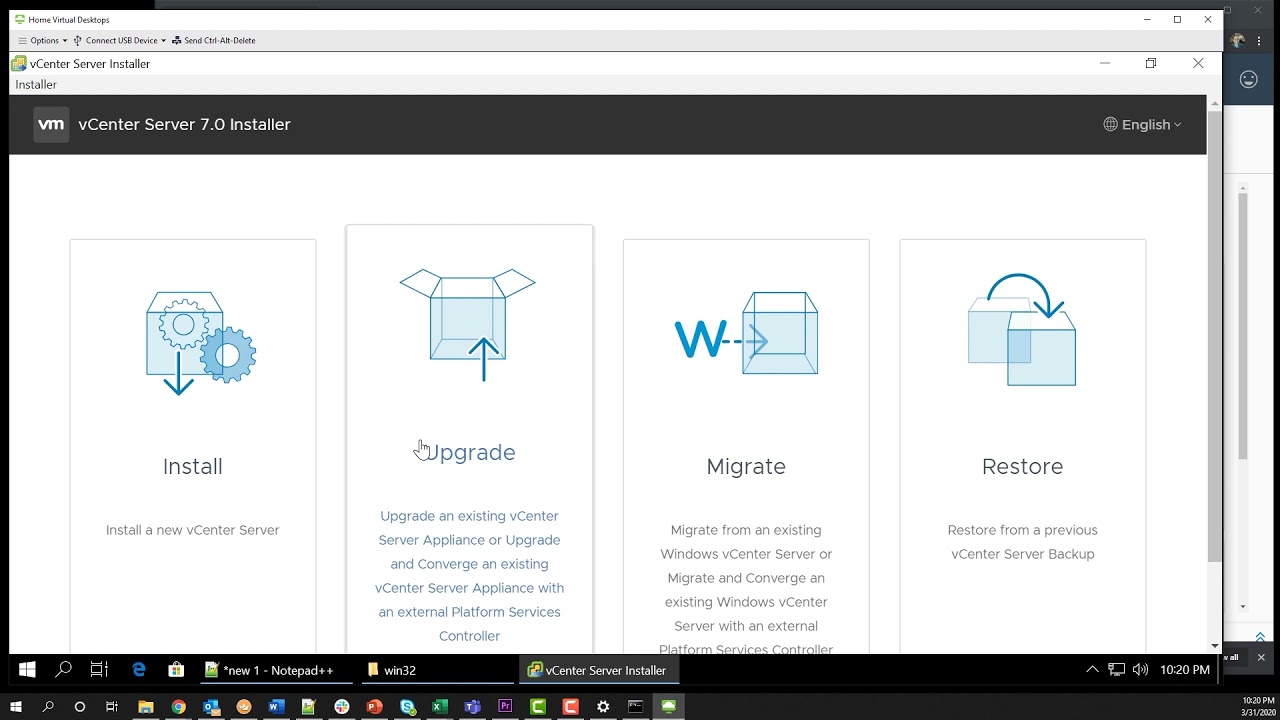The height and width of the screenshot is (720, 1280).
Task: Open host File Explorer taskbar icon
Action: [x=146, y=706]
